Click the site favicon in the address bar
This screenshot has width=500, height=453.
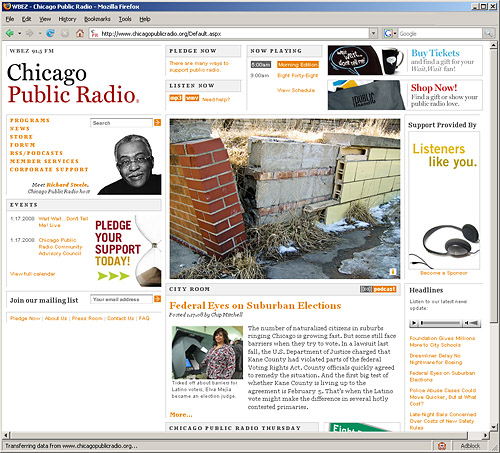tap(95, 33)
